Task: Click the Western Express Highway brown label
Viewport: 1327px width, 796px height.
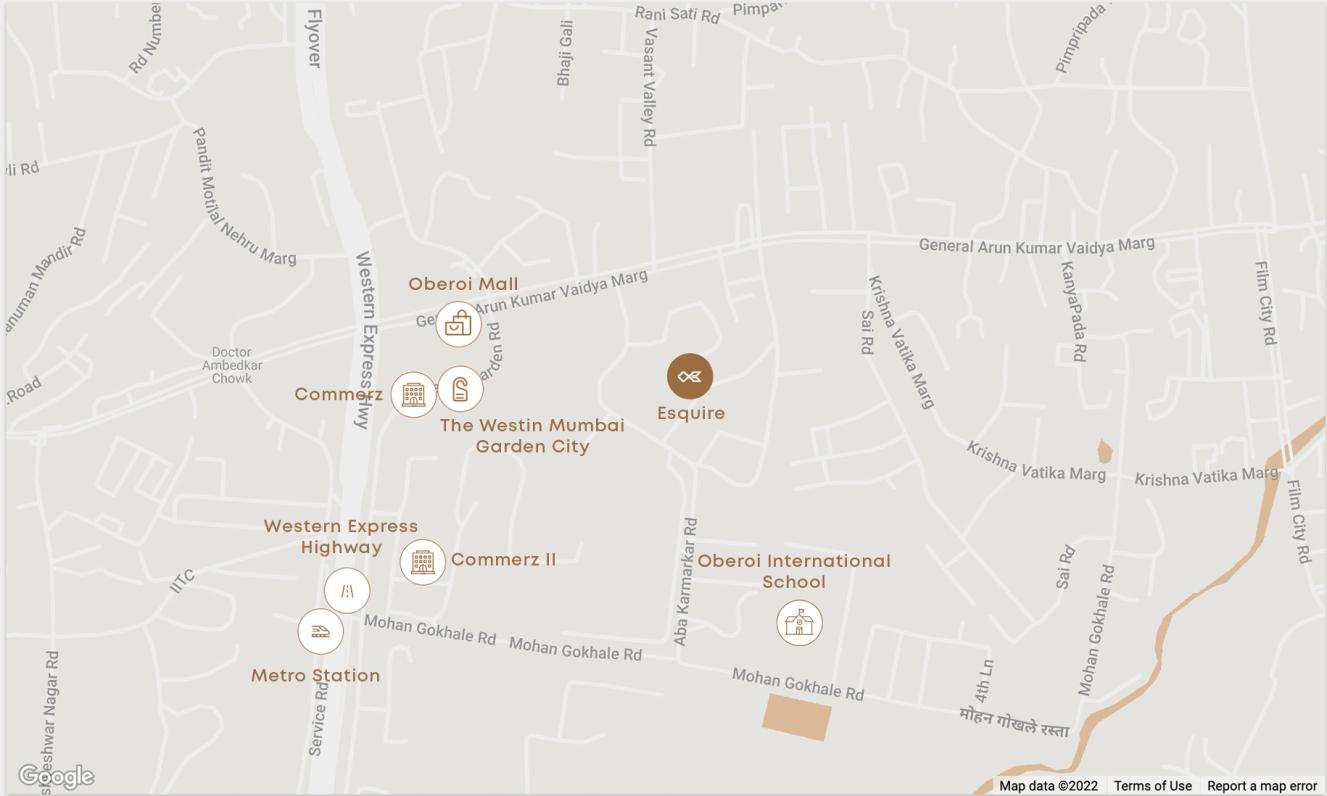Action: click(341, 536)
